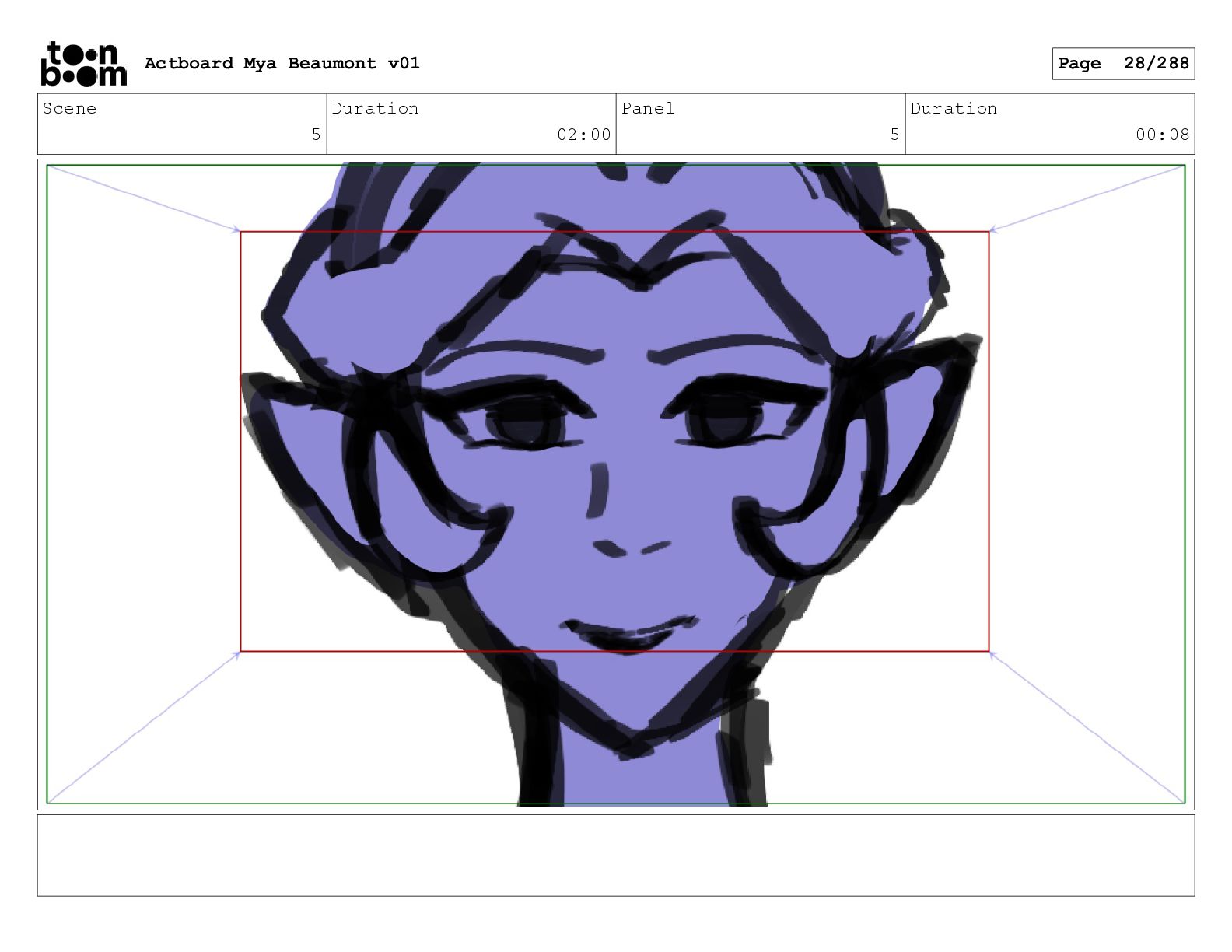Click the 'Panel' header label
The image size is (1232, 952).
coord(648,108)
